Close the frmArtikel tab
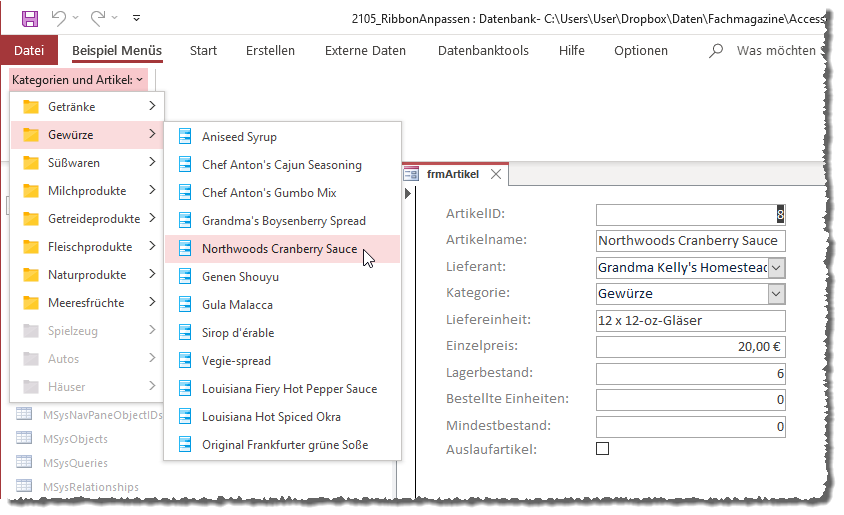 click(x=496, y=174)
